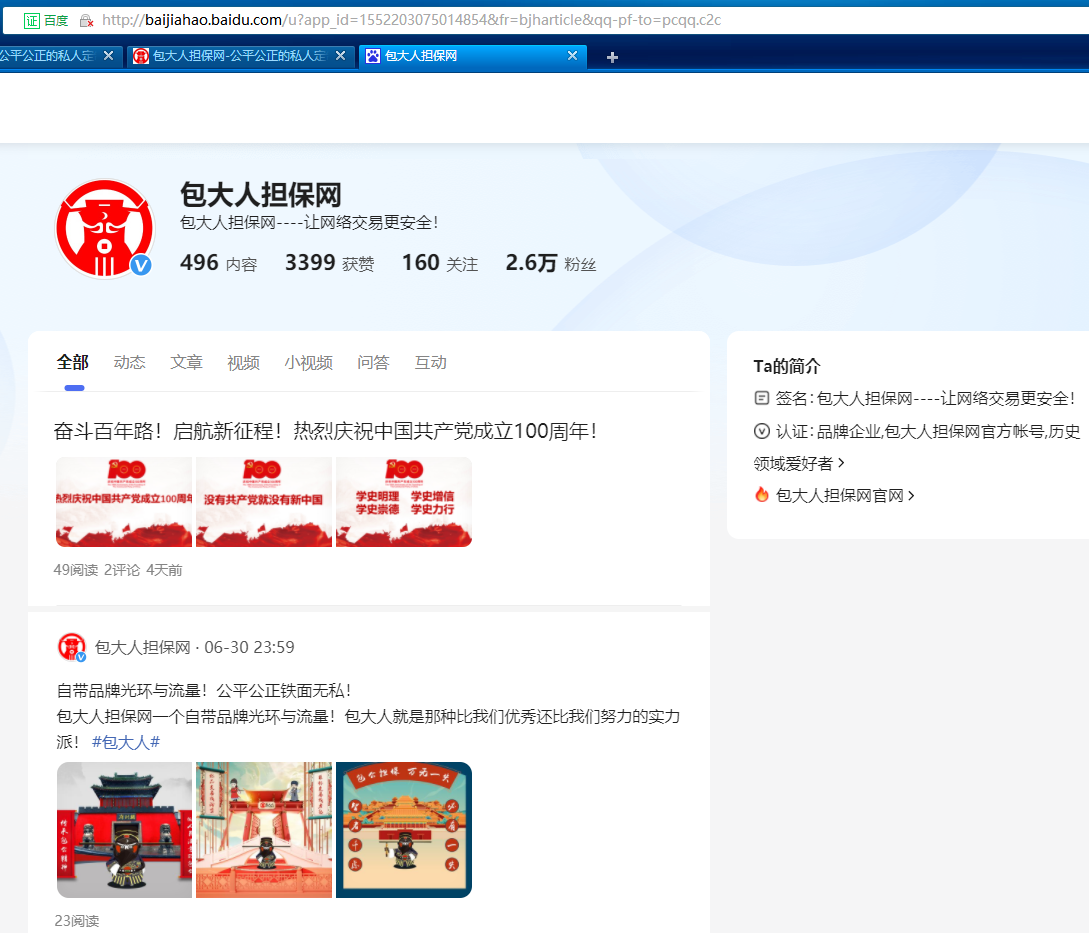Open the middle red gate illustration thumbnail
This screenshot has width=1089, height=933.
[x=264, y=829]
